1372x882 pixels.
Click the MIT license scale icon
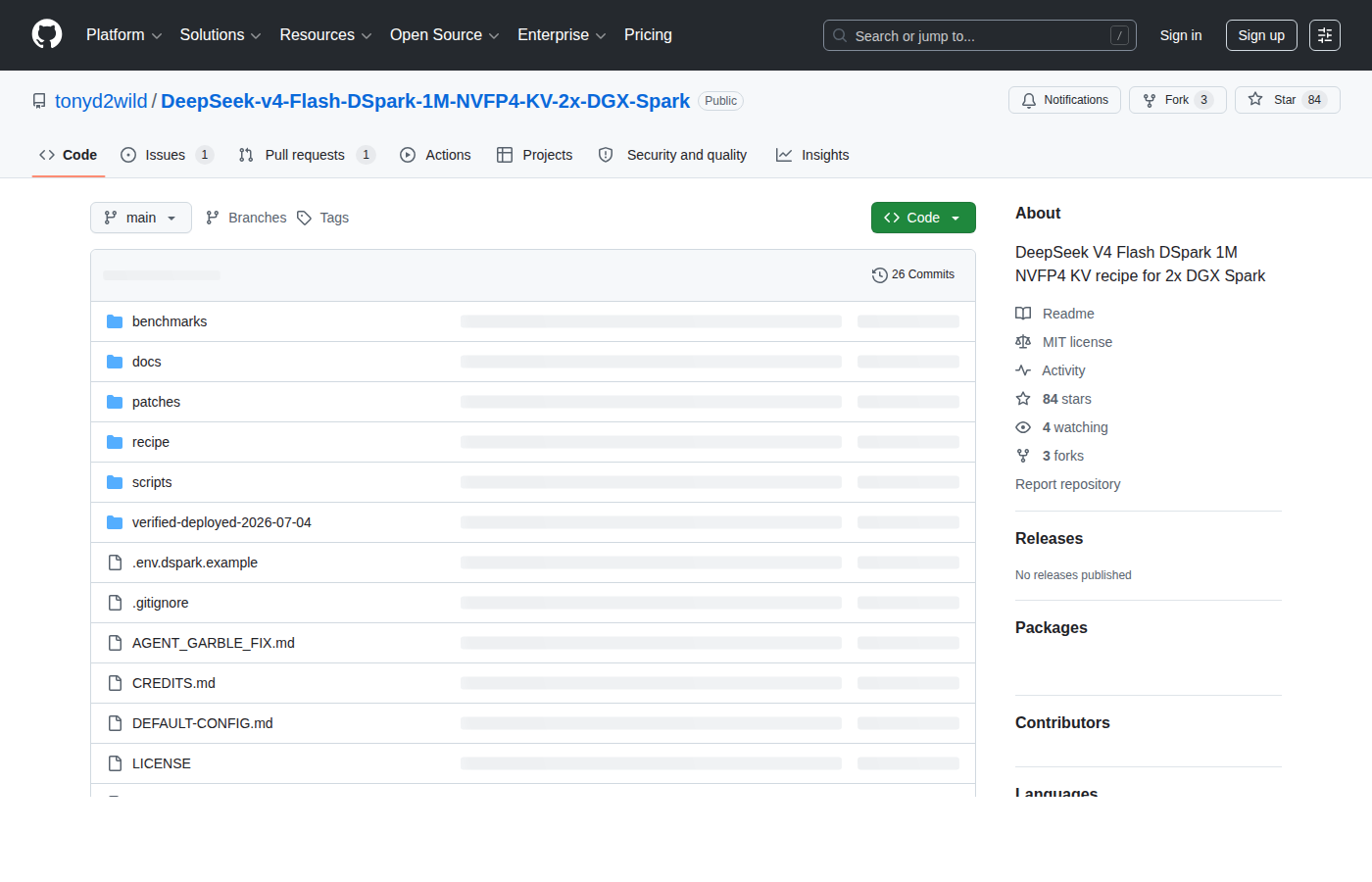click(x=1023, y=342)
